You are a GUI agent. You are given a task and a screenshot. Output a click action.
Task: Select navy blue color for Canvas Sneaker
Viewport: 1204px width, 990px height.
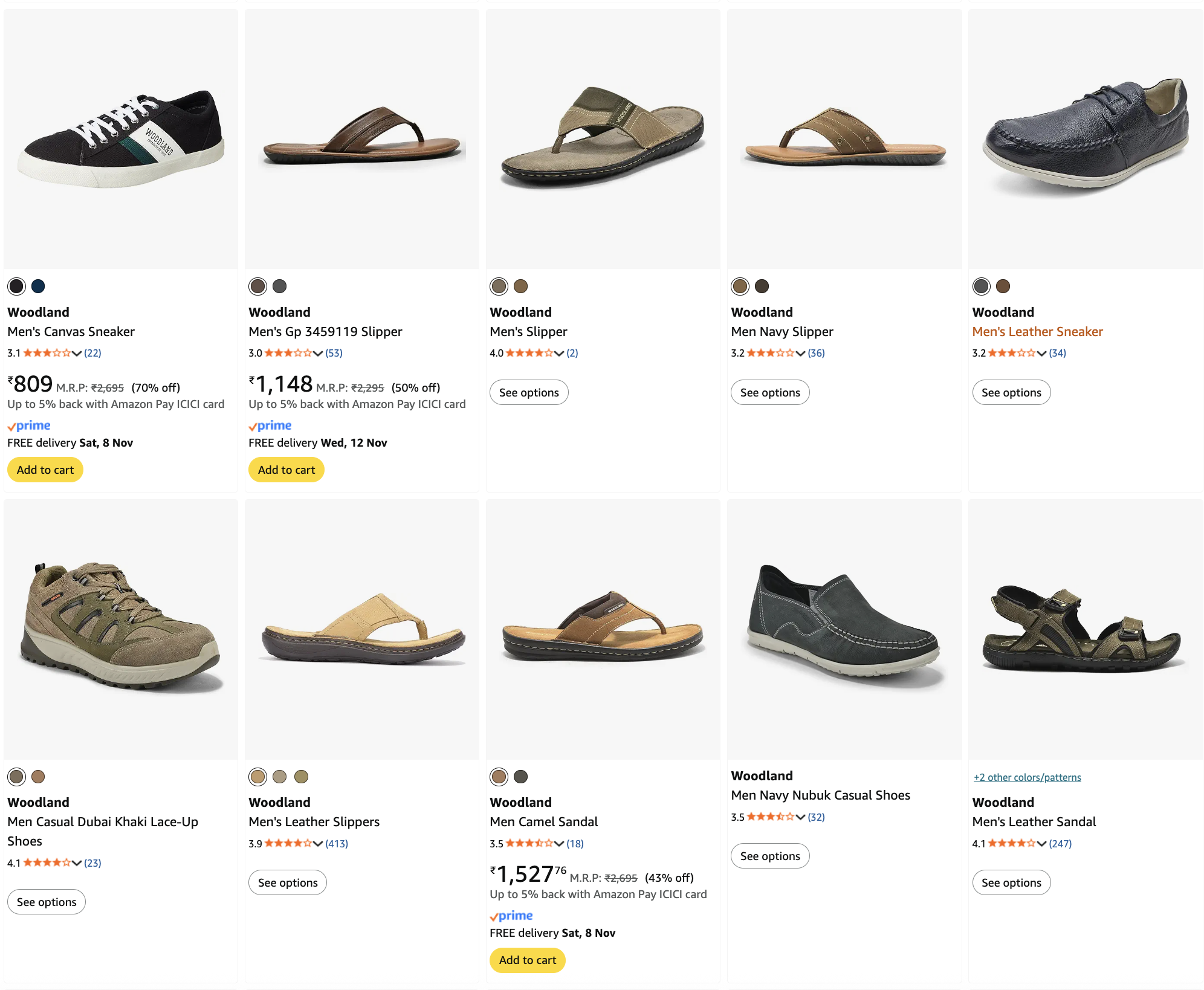[38, 286]
